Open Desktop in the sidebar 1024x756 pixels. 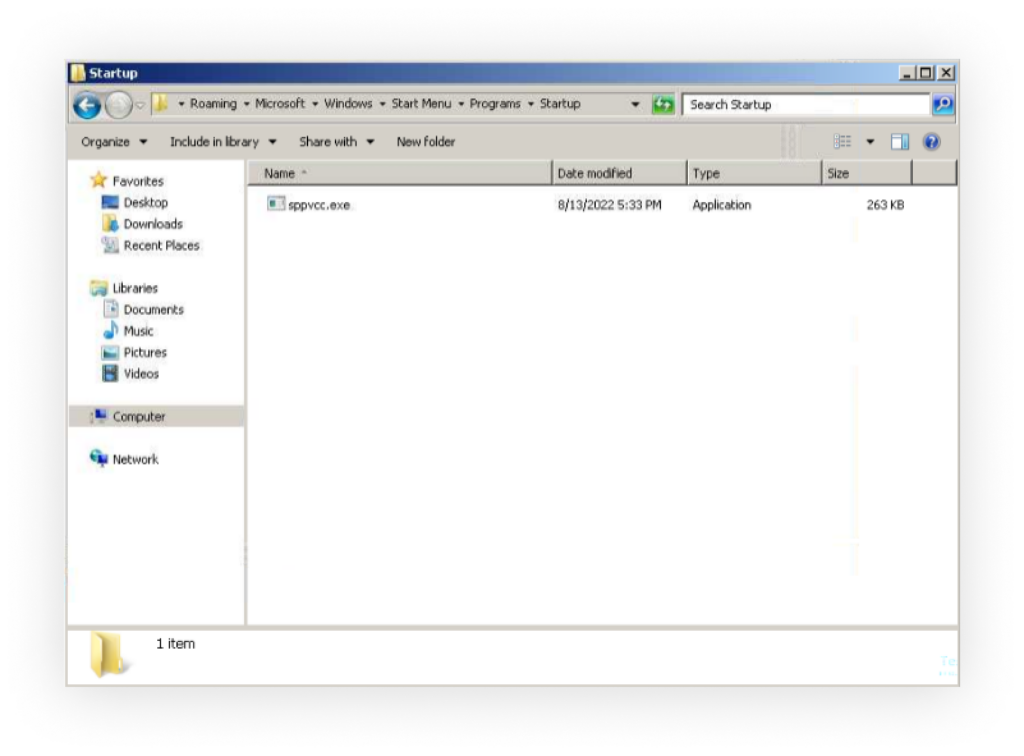click(146, 203)
